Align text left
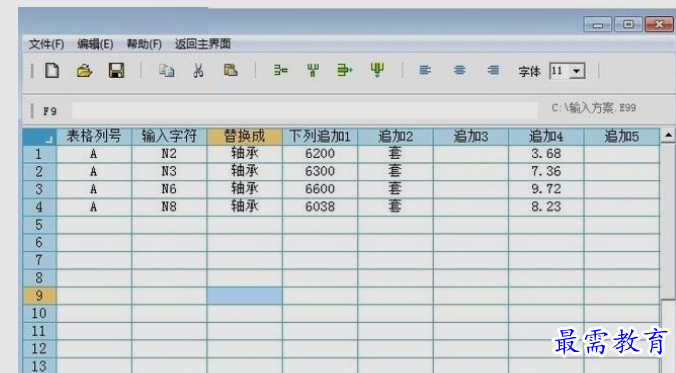The height and width of the screenshot is (373, 676). (425, 70)
